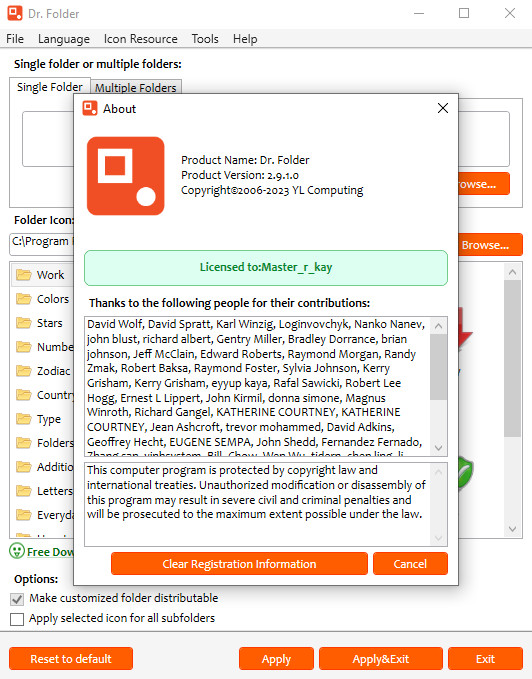The image size is (532, 679).
Task: Select the Type folder category icon
Action: click(x=24, y=419)
